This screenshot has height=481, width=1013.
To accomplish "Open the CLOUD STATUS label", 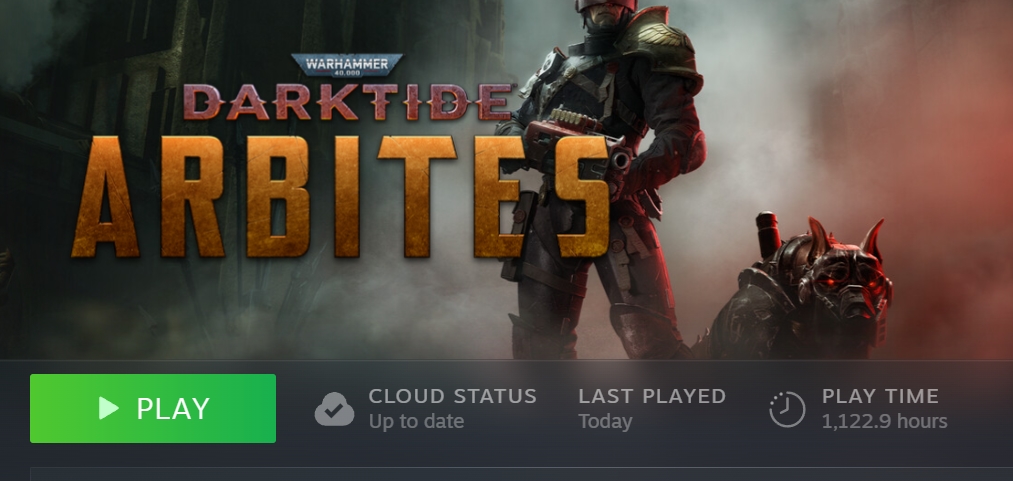I will pyautogui.click(x=452, y=396).
